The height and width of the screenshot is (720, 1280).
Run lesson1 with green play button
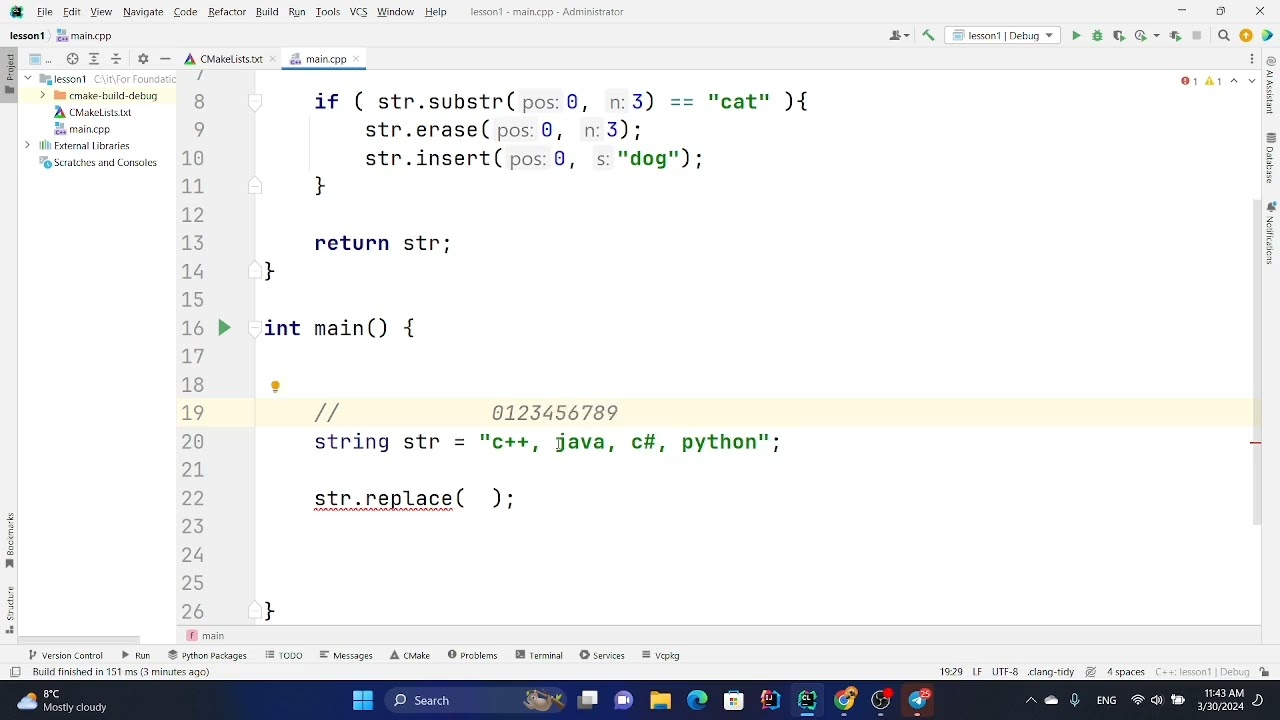click(x=1076, y=36)
